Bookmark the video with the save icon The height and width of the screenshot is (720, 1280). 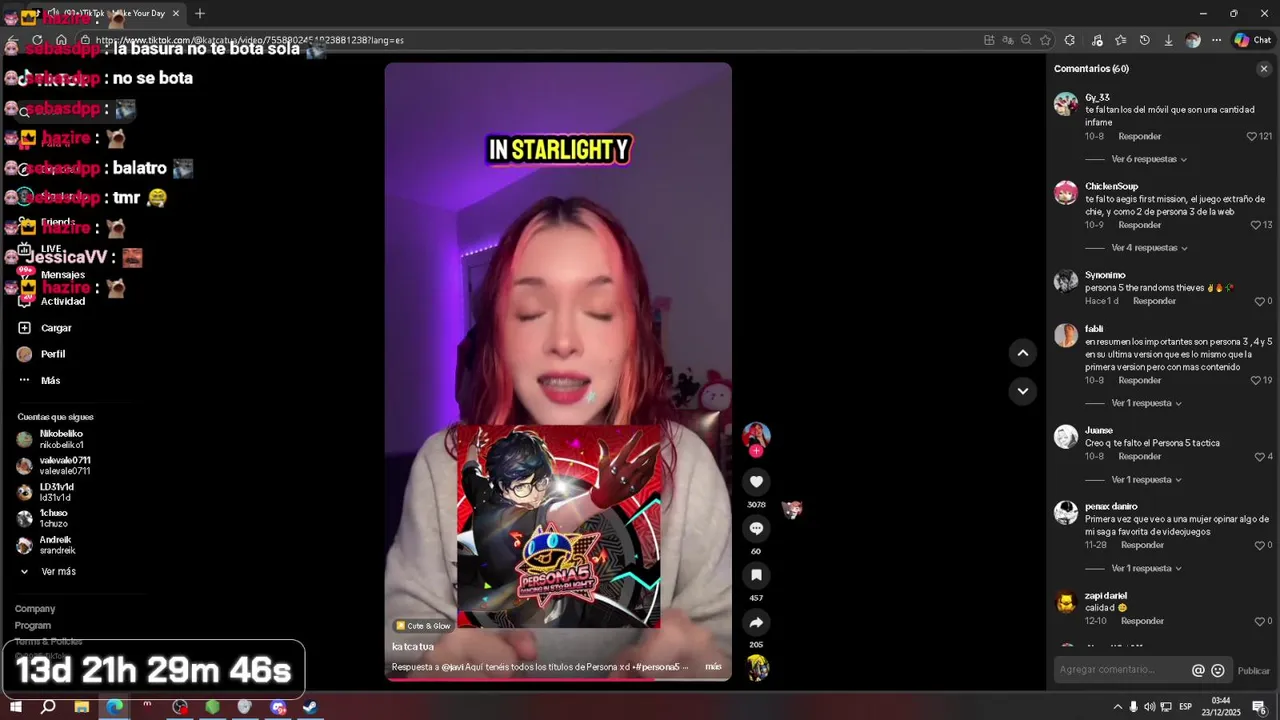pos(756,575)
